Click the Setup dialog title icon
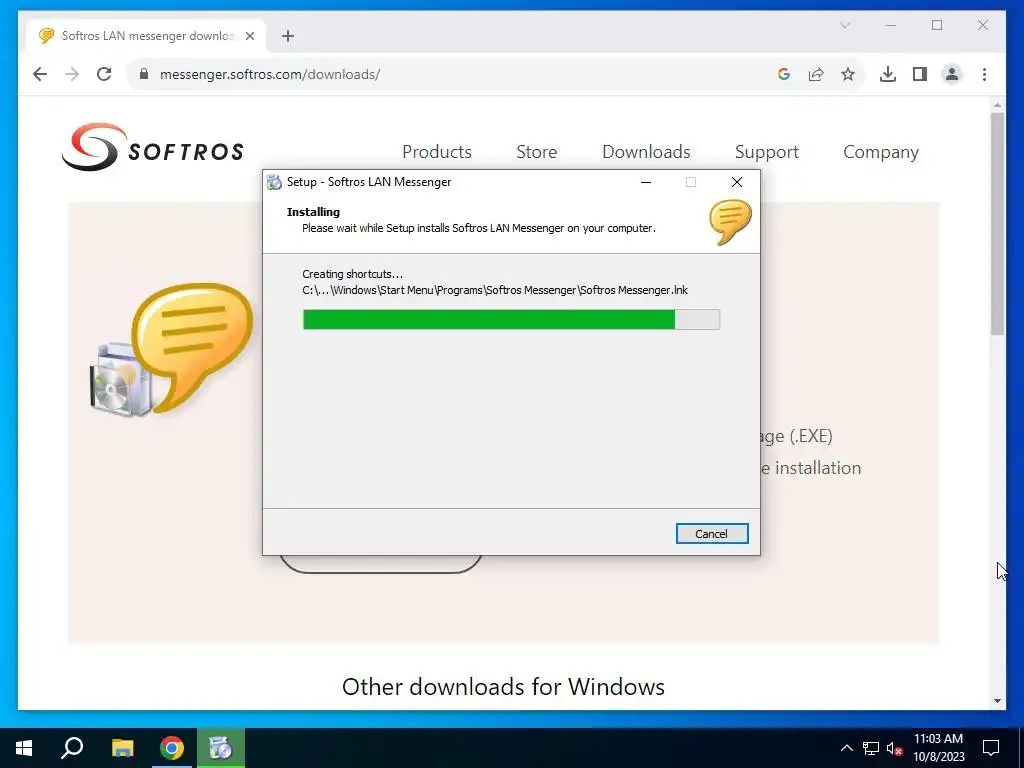Screen dimensions: 1024x768 click(274, 182)
